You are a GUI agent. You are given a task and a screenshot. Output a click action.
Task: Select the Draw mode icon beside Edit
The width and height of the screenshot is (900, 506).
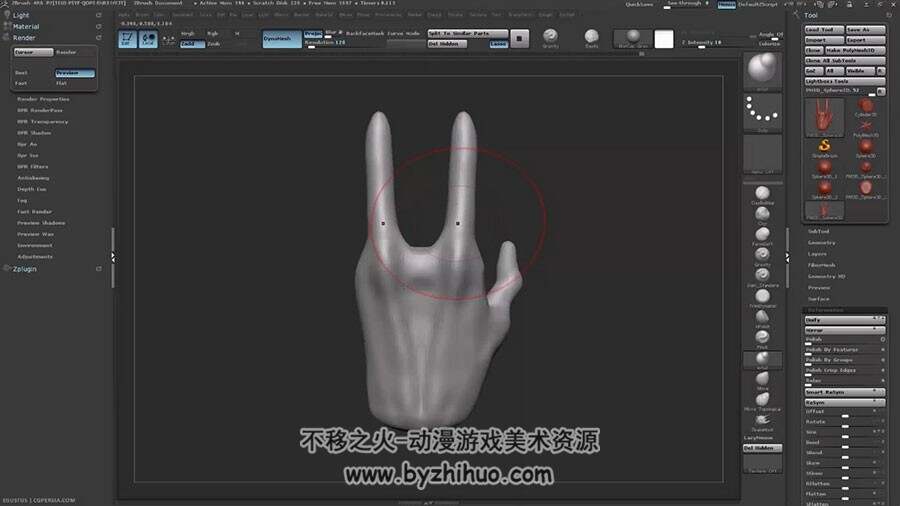(x=148, y=38)
